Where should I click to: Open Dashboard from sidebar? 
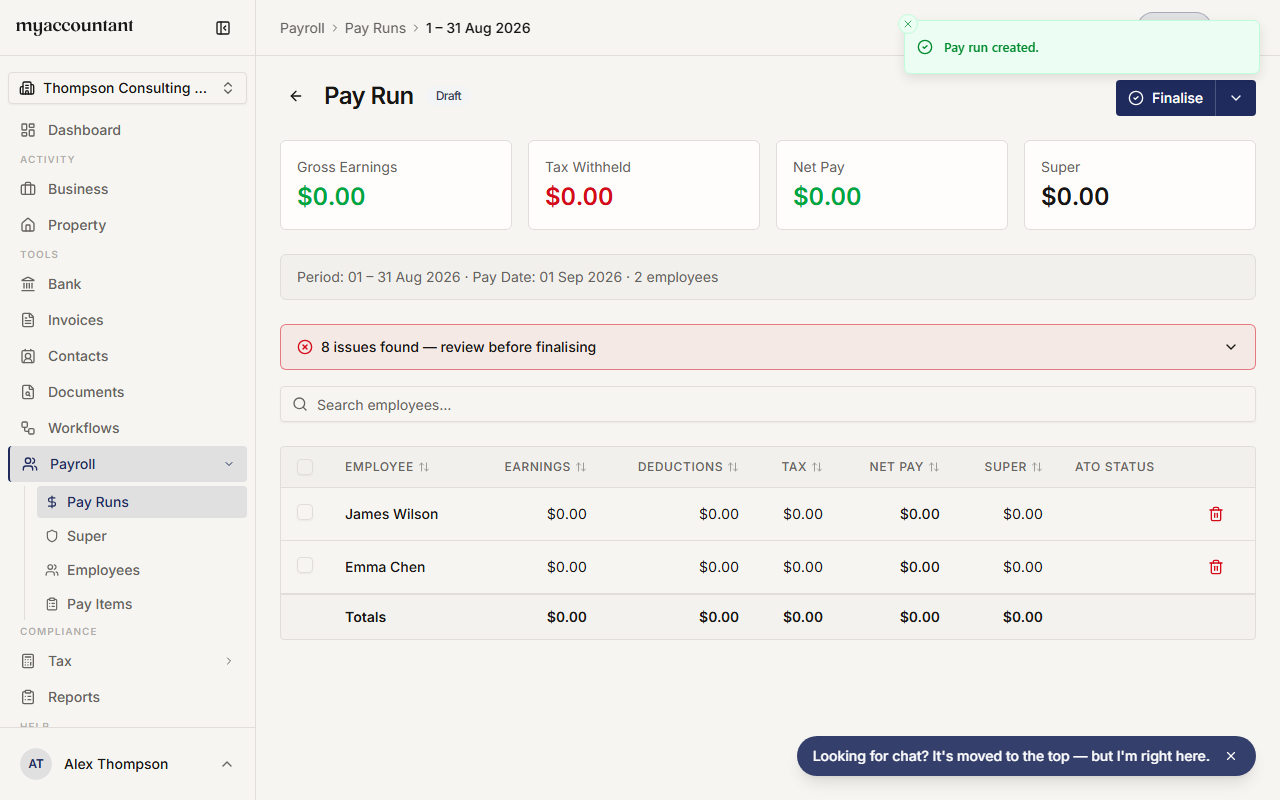(x=127, y=130)
